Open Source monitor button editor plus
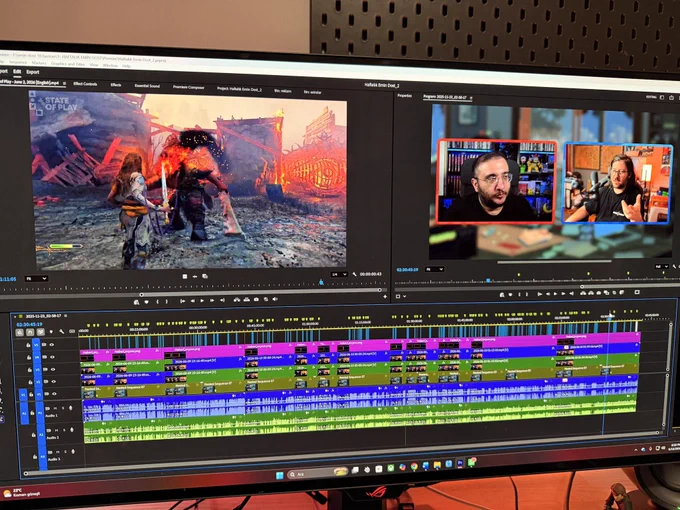 pyautogui.click(x=385, y=296)
